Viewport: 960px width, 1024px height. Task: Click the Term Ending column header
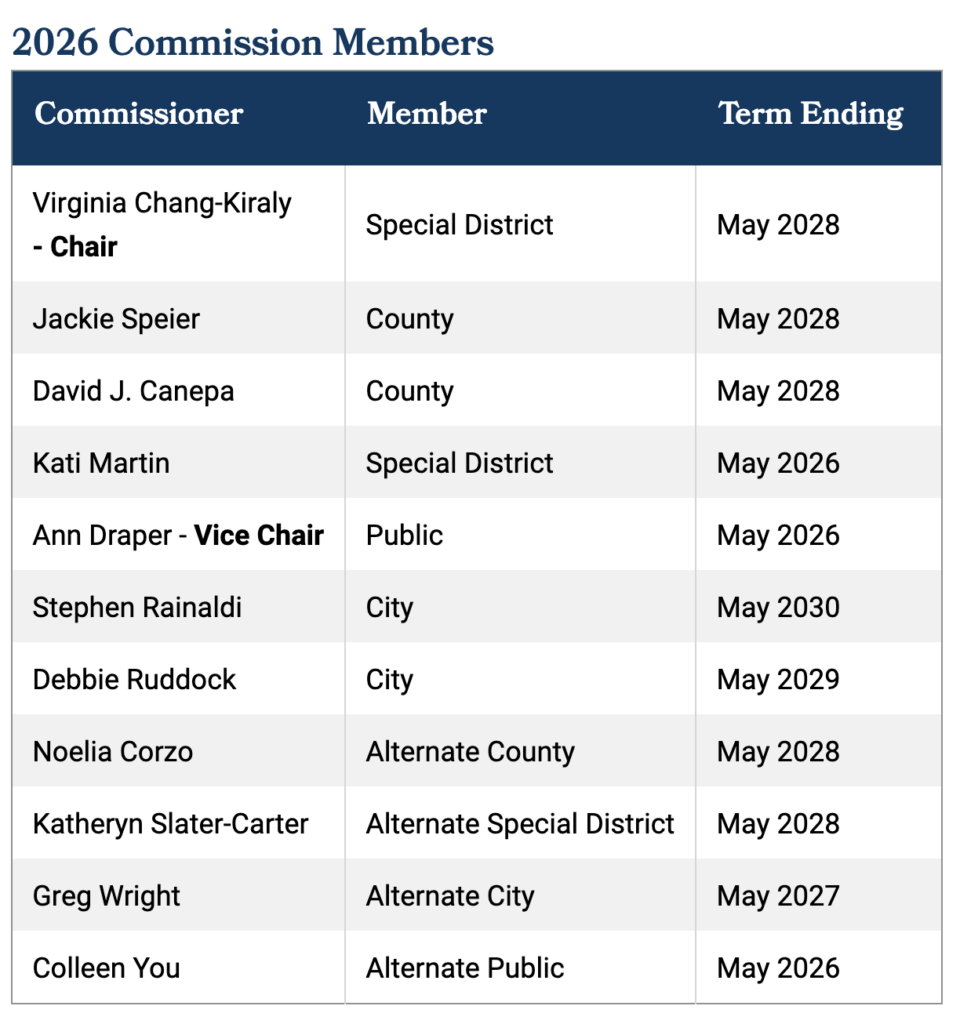tap(810, 114)
